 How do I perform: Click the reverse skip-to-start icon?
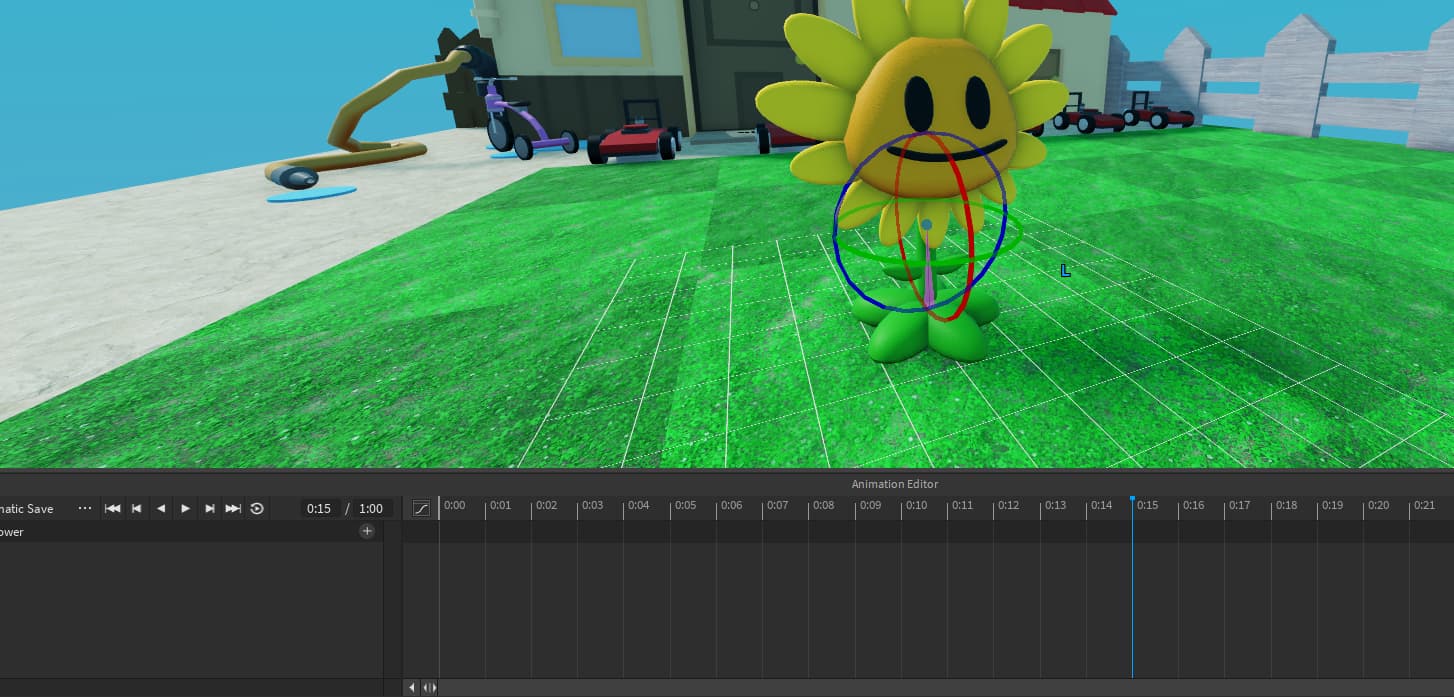click(112, 508)
